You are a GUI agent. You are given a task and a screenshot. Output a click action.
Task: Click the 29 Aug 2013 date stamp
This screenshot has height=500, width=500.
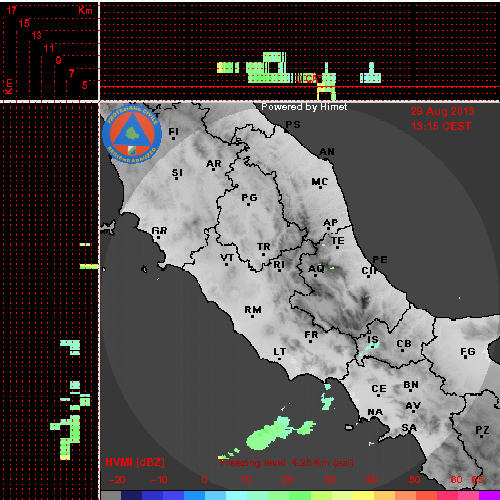click(442, 111)
